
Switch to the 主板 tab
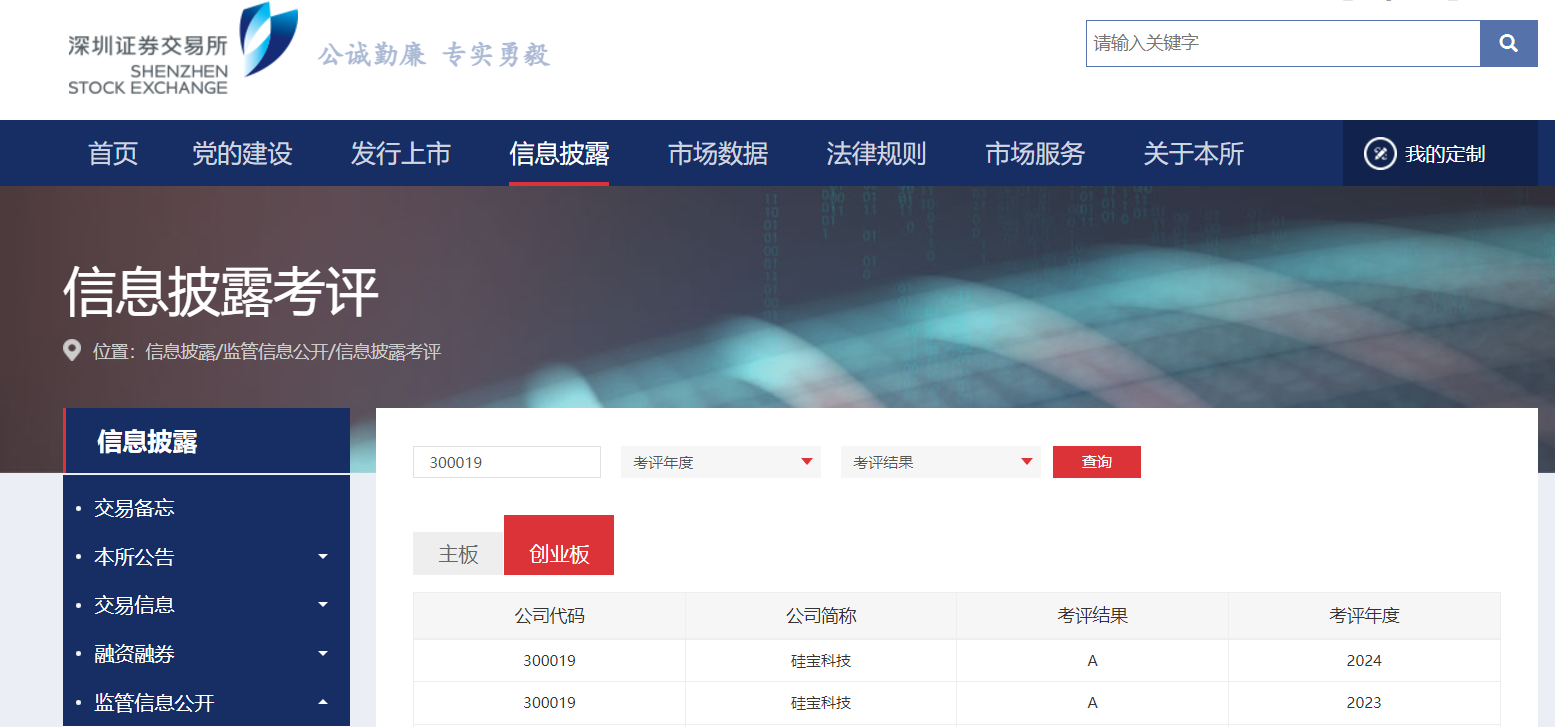pos(458,554)
